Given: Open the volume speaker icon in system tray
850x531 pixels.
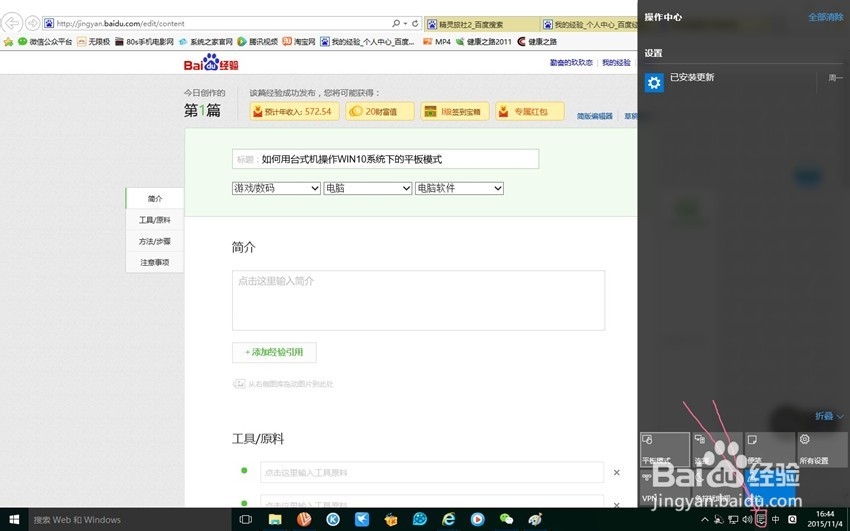Looking at the screenshot, I should point(747,520).
